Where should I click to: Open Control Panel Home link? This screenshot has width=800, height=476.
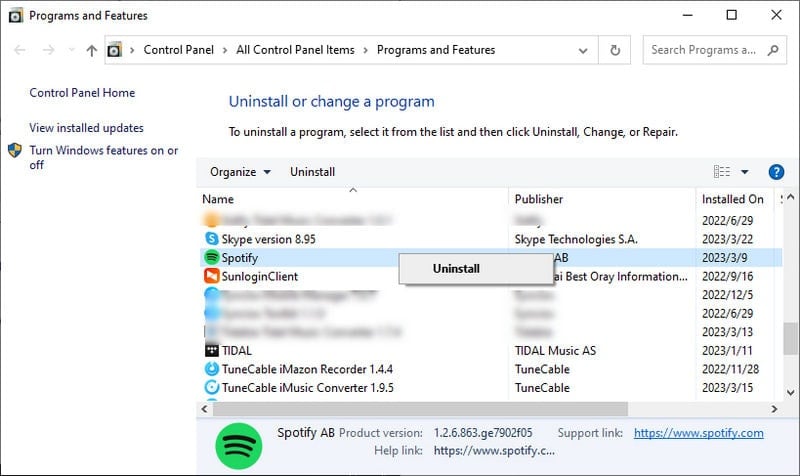pyautogui.click(x=82, y=93)
